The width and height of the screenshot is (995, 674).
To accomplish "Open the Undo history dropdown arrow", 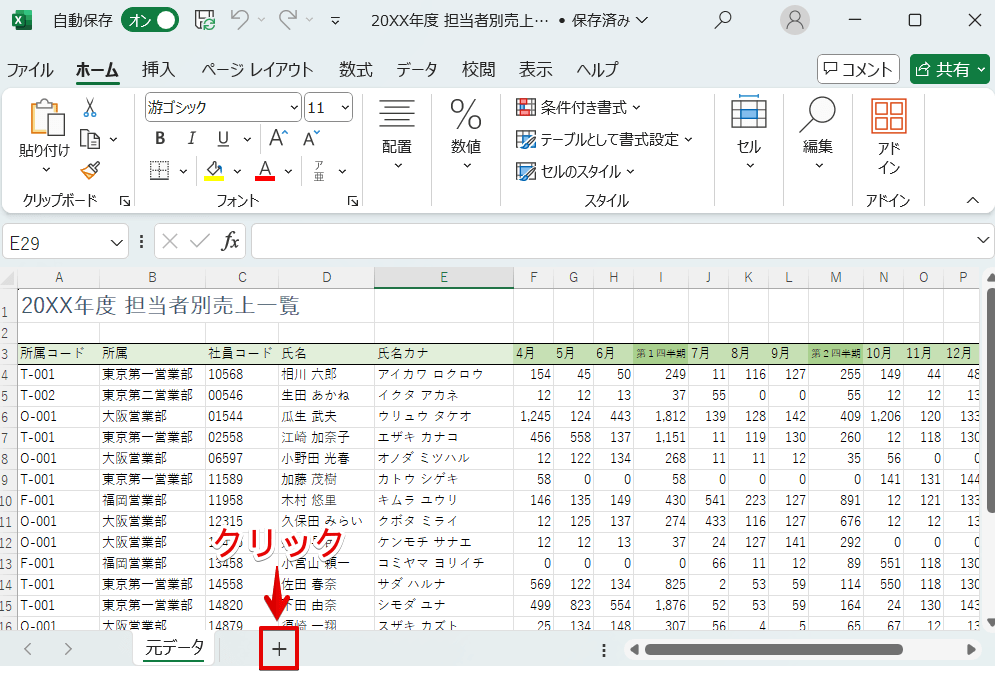I will click(x=261, y=21).
